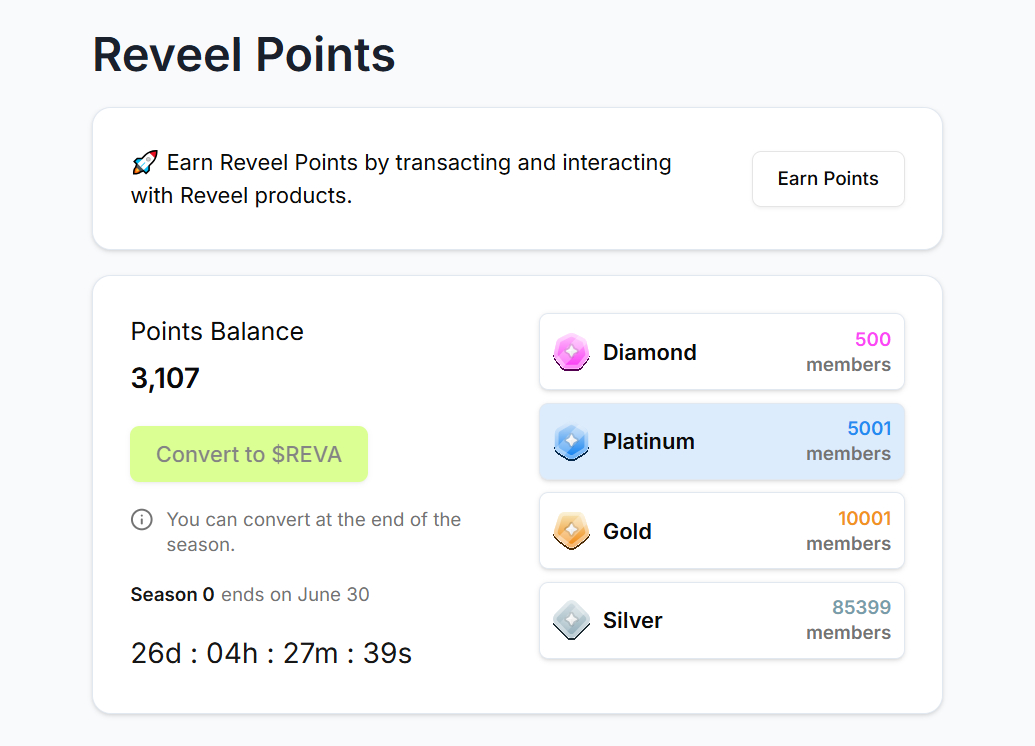The height and width of the screenshot is (746, 1035).
Task: Select the Diamond tier card
Action: coord(721,352)
